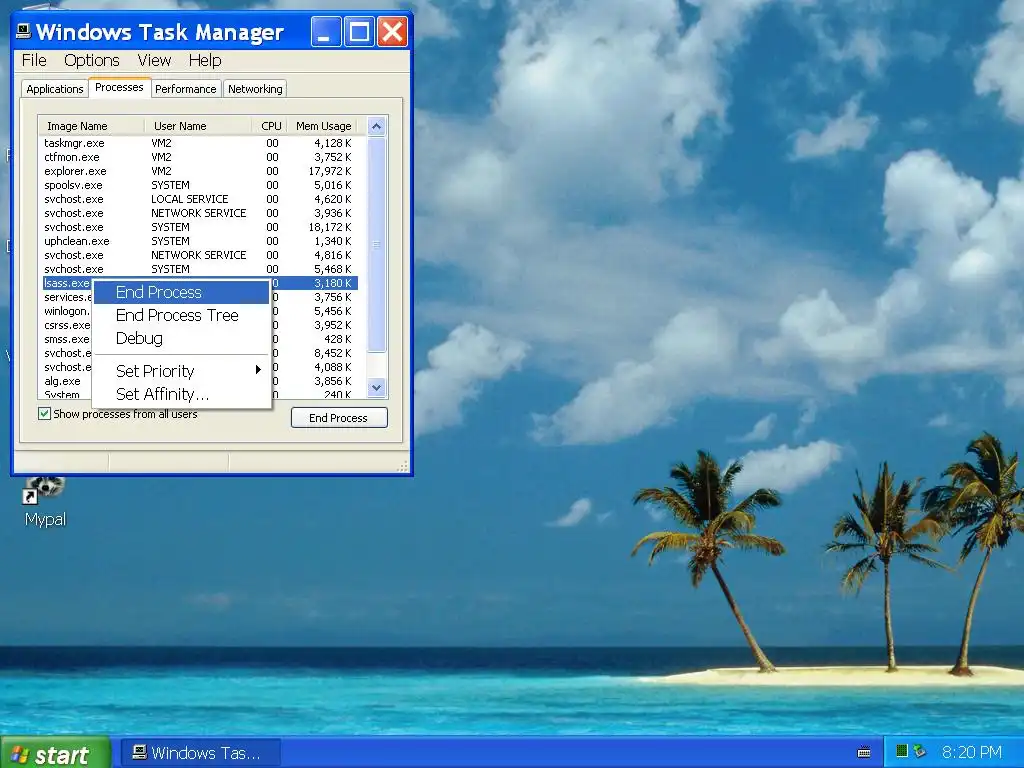Screen dimensions: 1024x768
Task: Sort by the Image Name column header
Action: click(x=91, y=126)
